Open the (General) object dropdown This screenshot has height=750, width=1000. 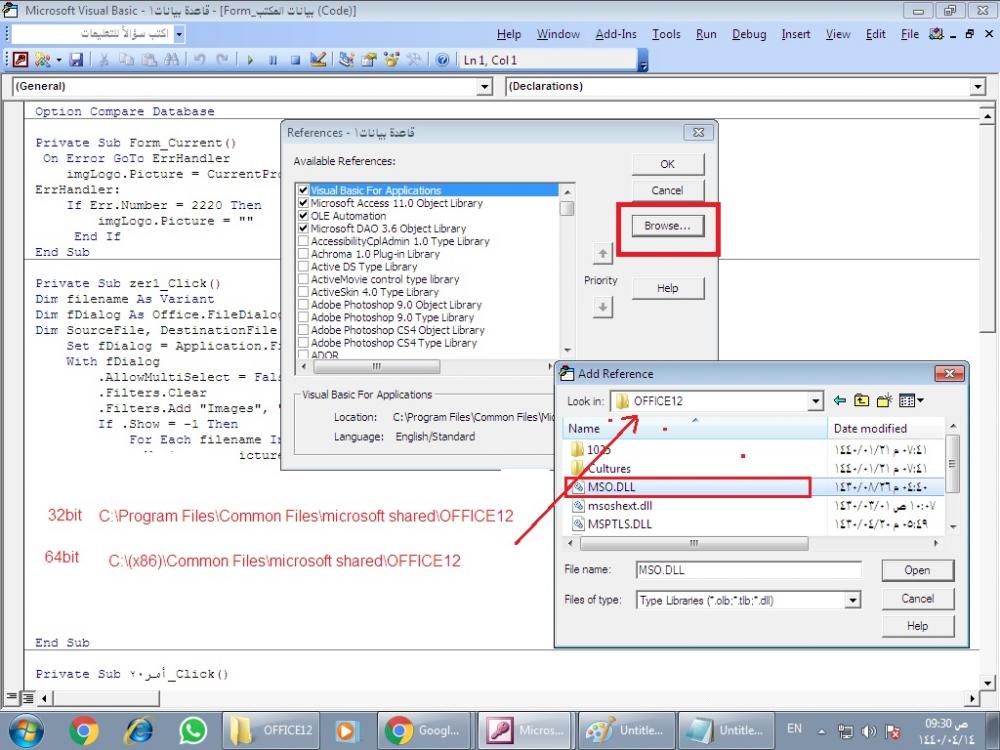[x=485, y=86]
